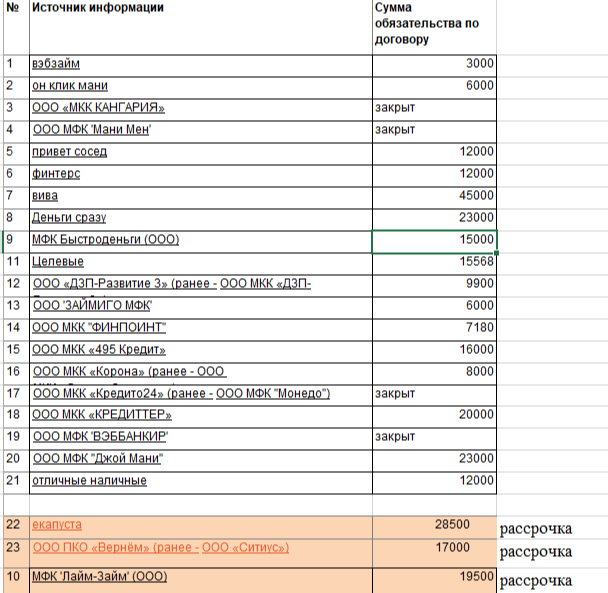Open the отличные наличные link
Screen dimensions: 608x593
(x=90, y=481)
